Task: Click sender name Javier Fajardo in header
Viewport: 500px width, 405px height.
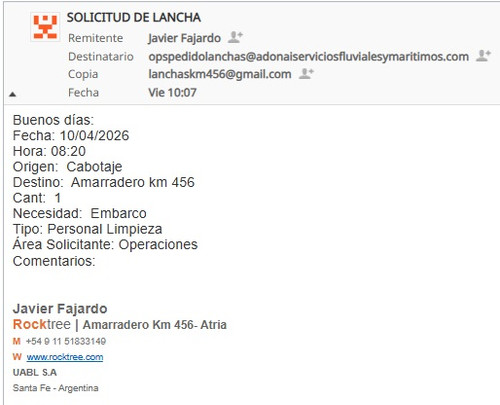Action: pos(184,38)
